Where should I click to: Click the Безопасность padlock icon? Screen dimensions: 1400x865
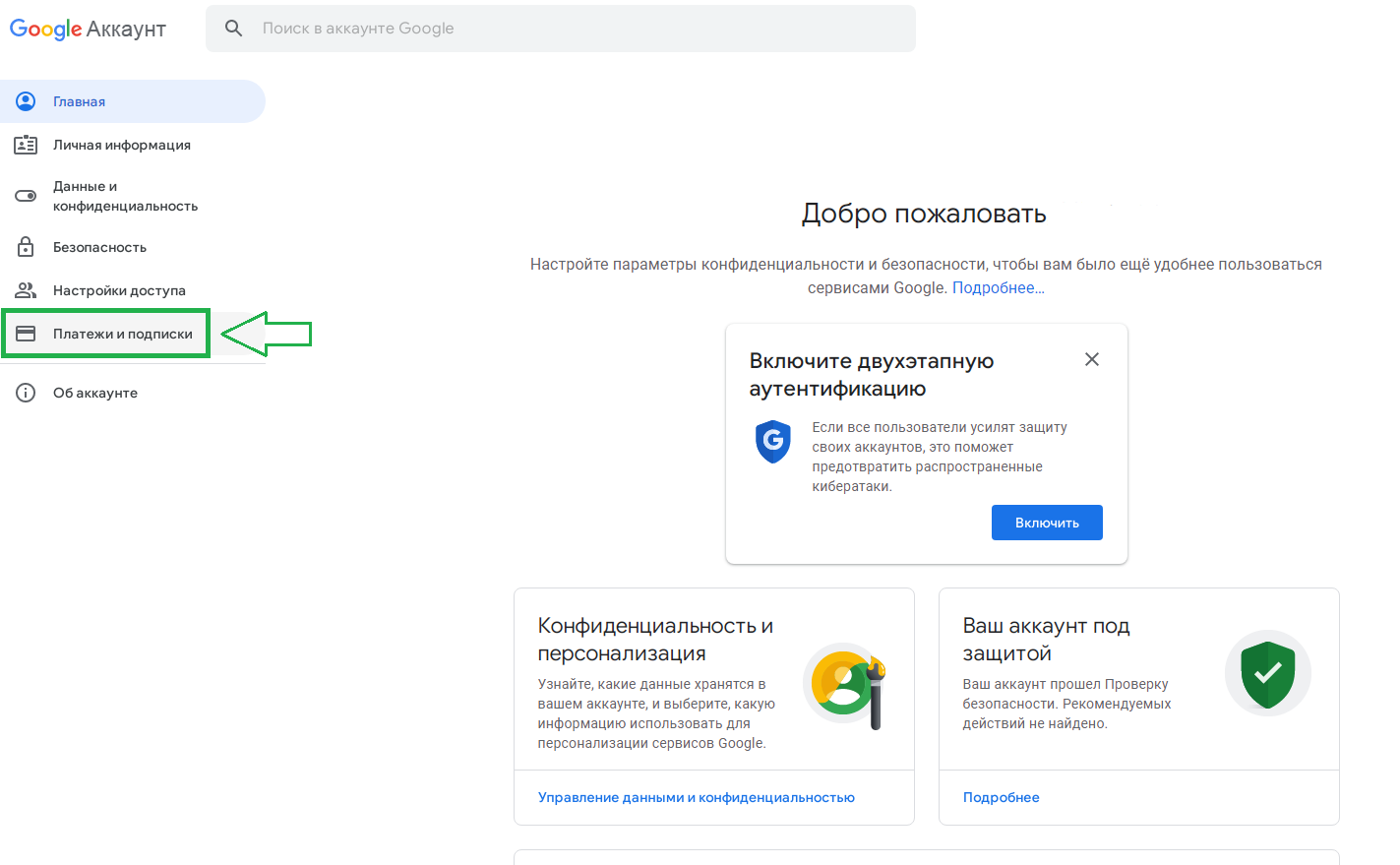coord(26,247)
